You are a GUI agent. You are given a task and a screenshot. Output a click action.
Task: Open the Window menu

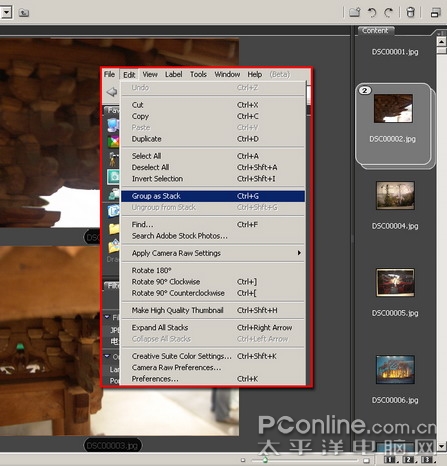tap(227, 74)
